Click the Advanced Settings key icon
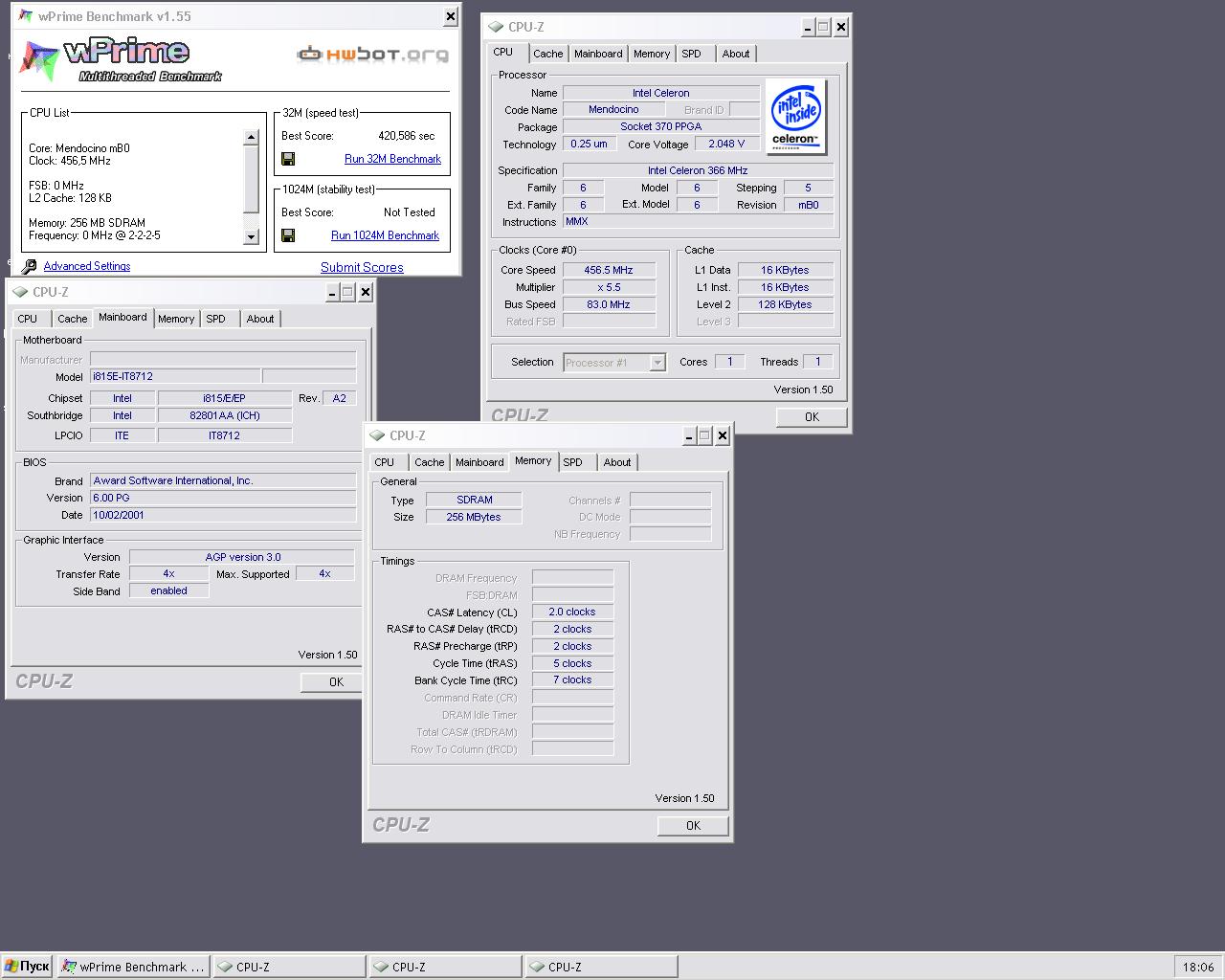The image size is (1225, 980). pos(30,267)
